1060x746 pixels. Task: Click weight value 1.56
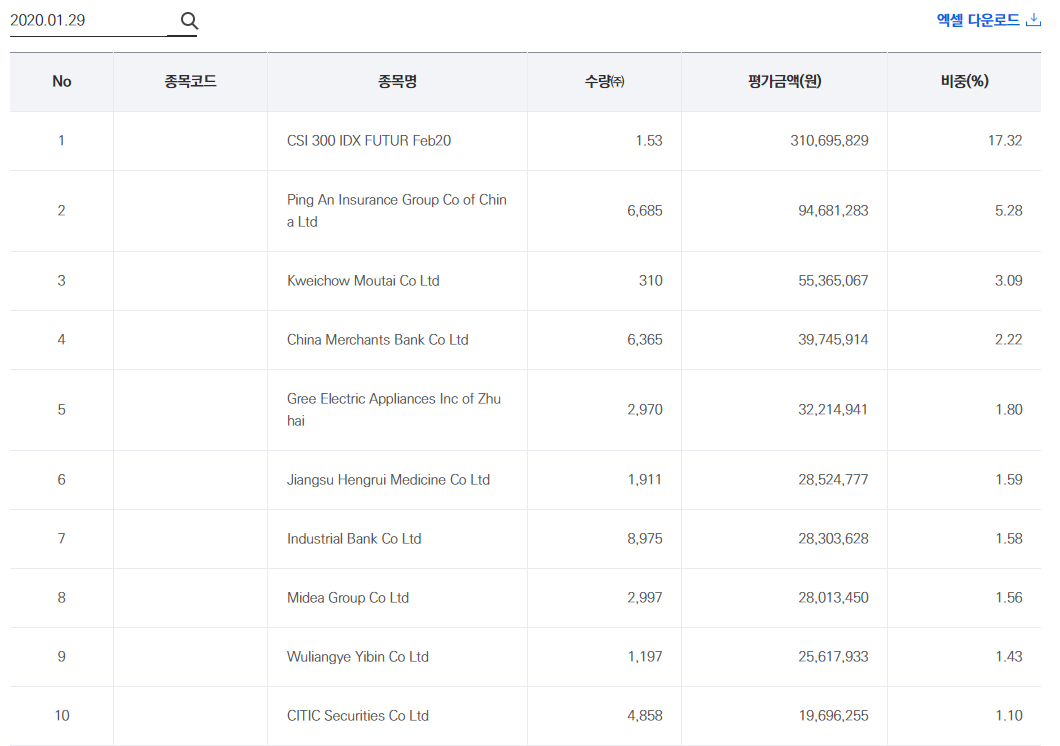1009,597
